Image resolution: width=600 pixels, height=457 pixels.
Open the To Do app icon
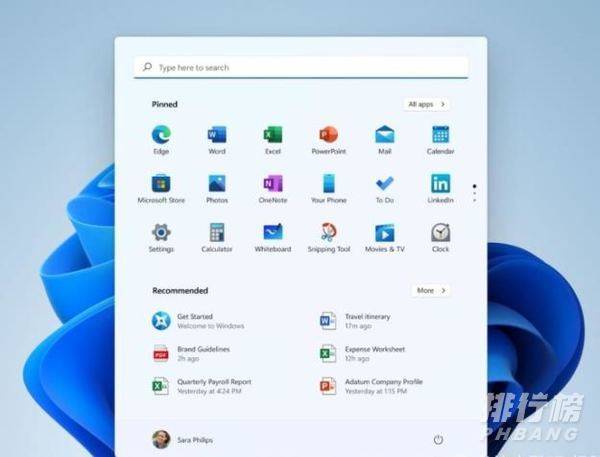pyautogui.click(x=385, y=184)
